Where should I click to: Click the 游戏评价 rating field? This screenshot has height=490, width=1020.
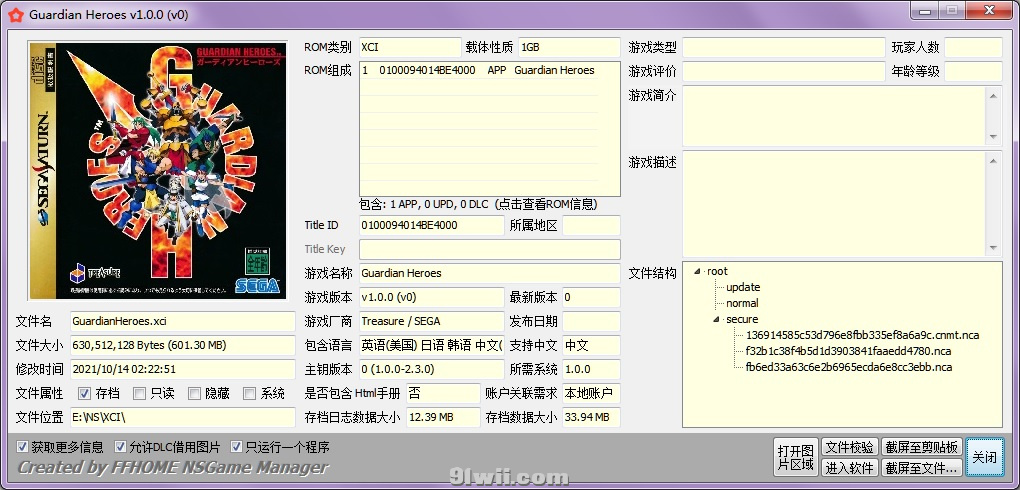(784, 72)
